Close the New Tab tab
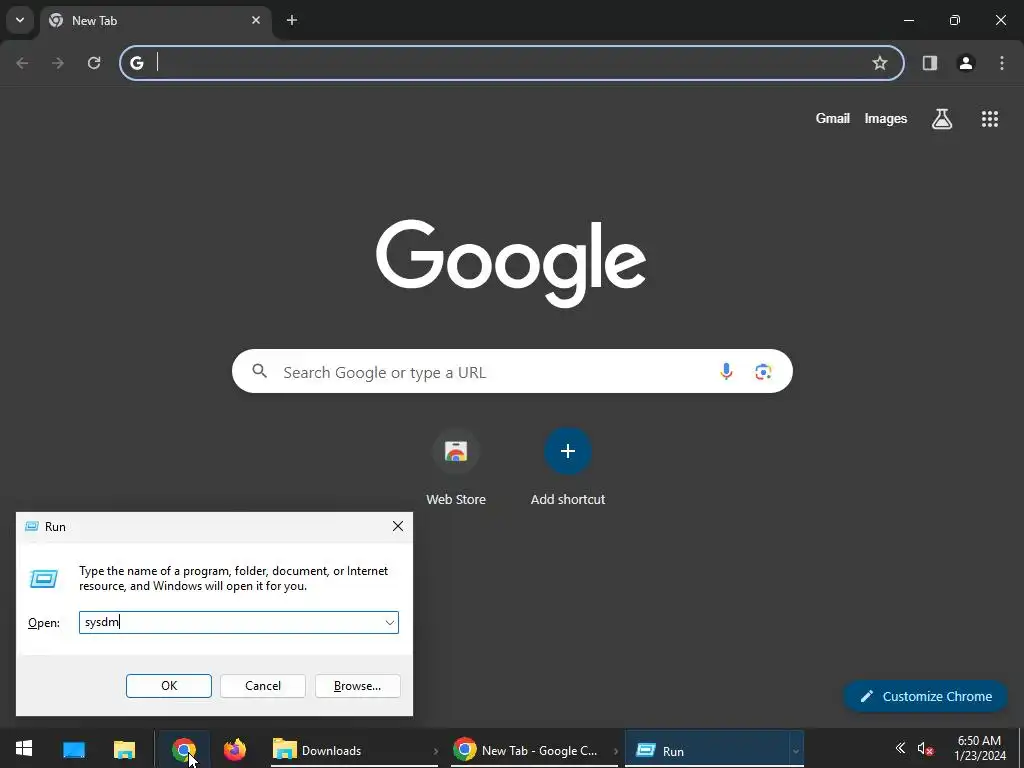This screenshot has width=1024, height=768. tap(256, 20)
